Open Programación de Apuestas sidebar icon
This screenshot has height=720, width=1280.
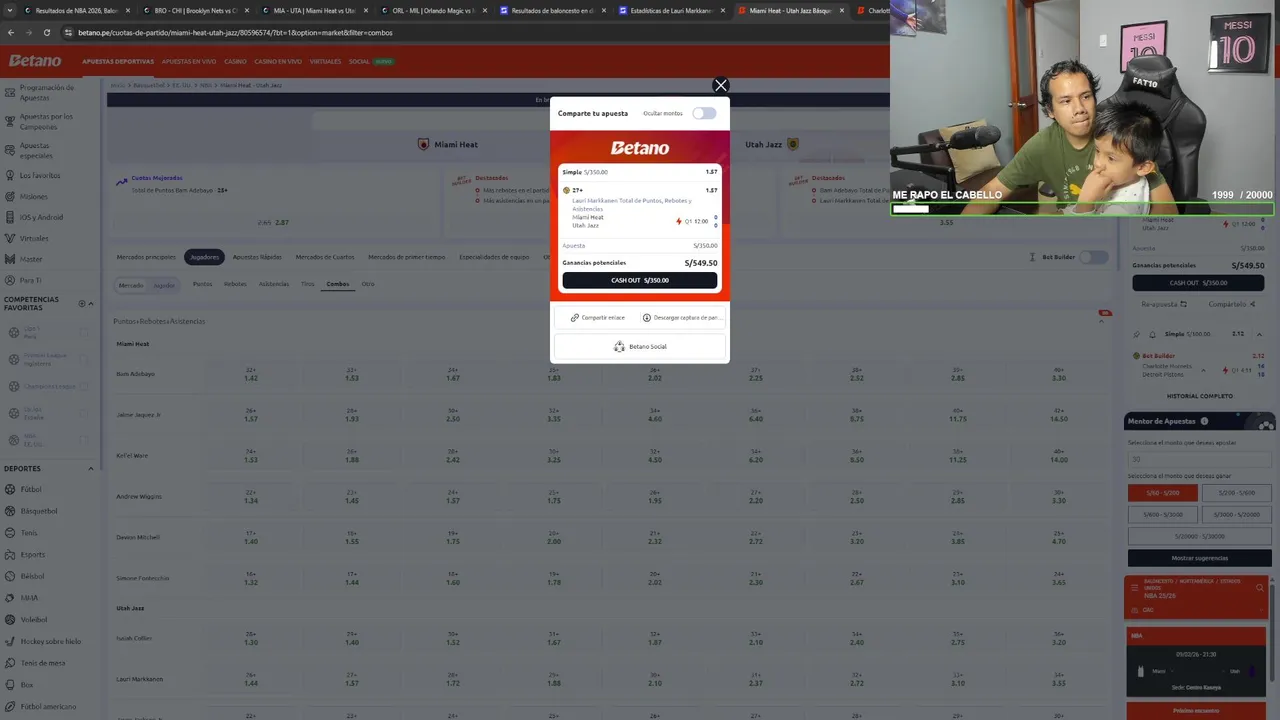(x=10, y=92)
